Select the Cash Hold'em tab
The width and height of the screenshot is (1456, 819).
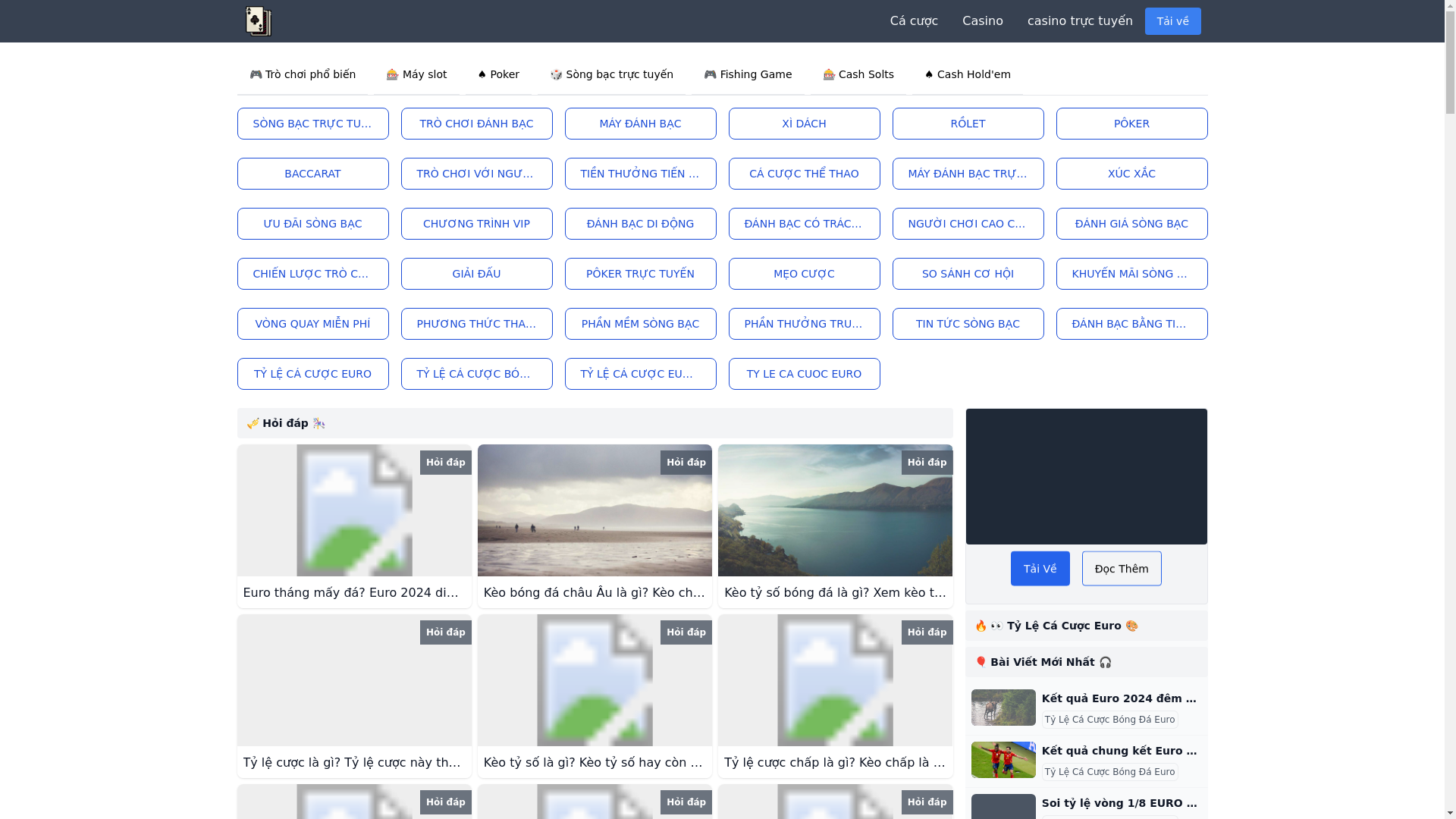(968, 74)
